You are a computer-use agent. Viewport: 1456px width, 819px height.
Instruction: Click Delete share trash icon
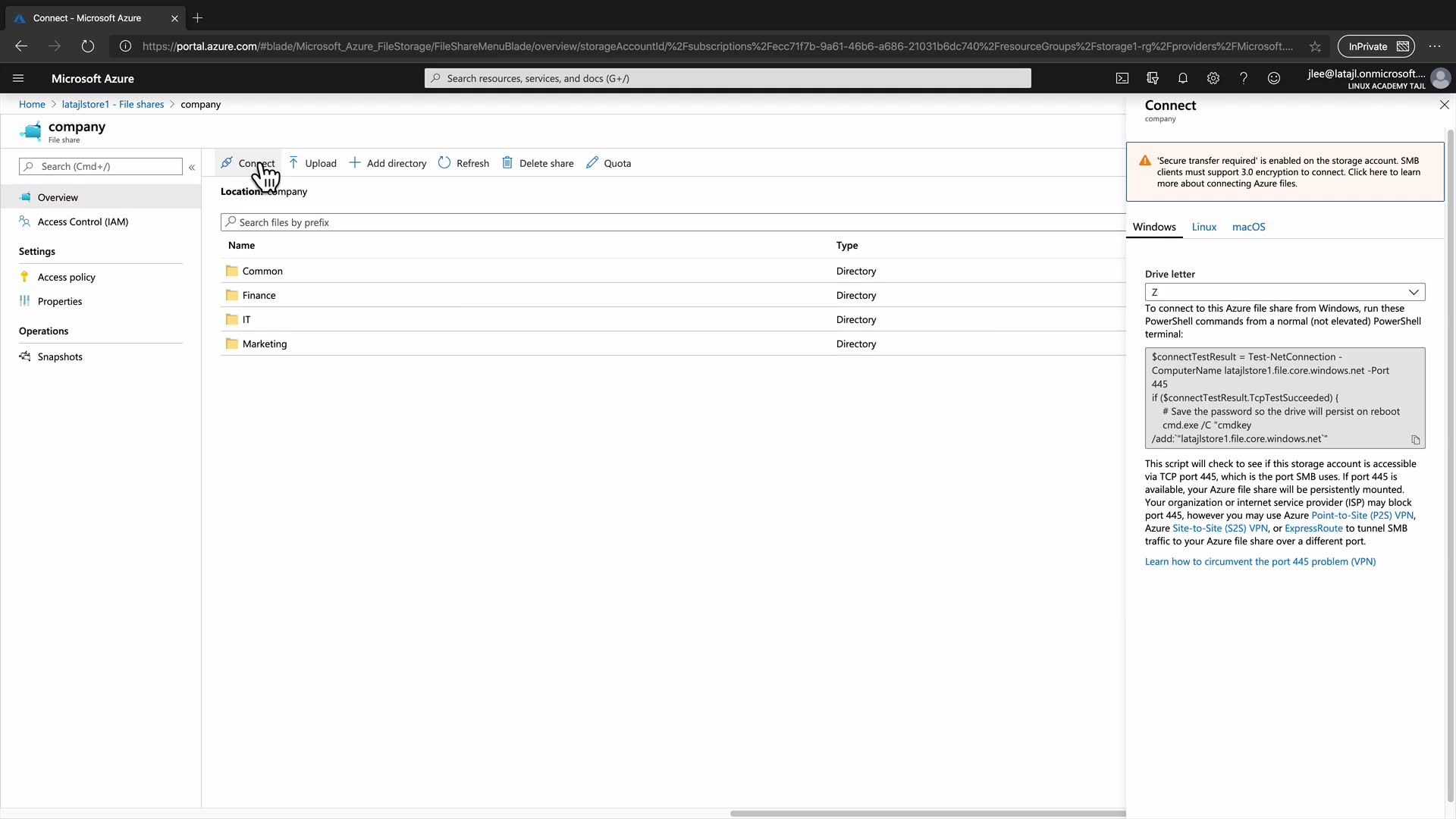[x=507, y=163]
